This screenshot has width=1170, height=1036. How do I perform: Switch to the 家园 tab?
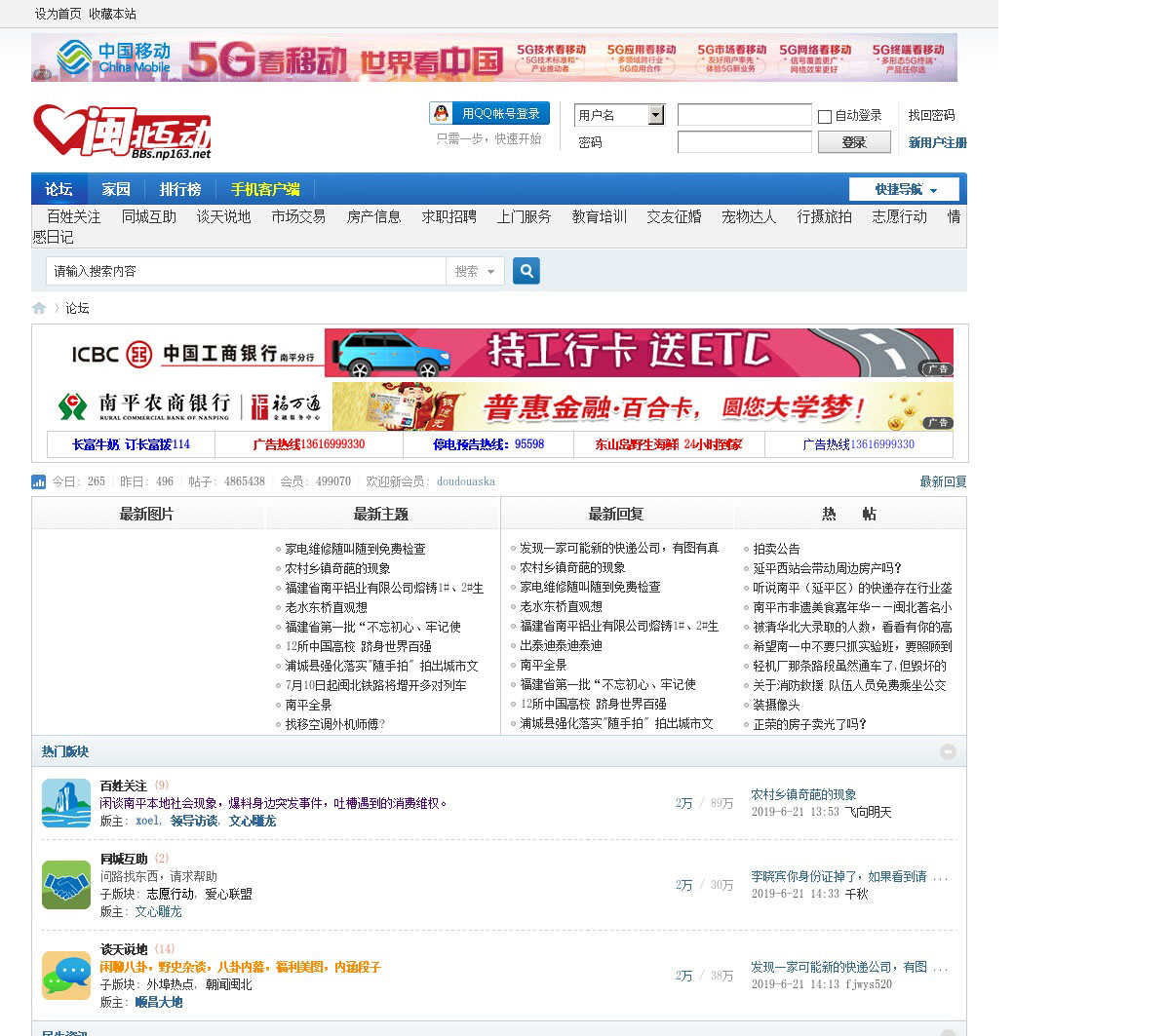tap(116, 189)
